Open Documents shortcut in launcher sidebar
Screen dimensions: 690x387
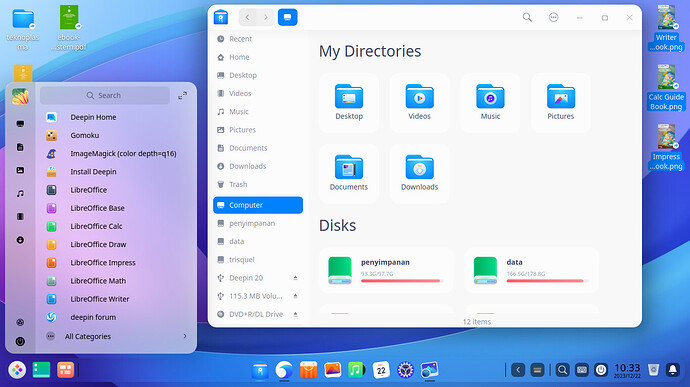click(x=20, y=147)
